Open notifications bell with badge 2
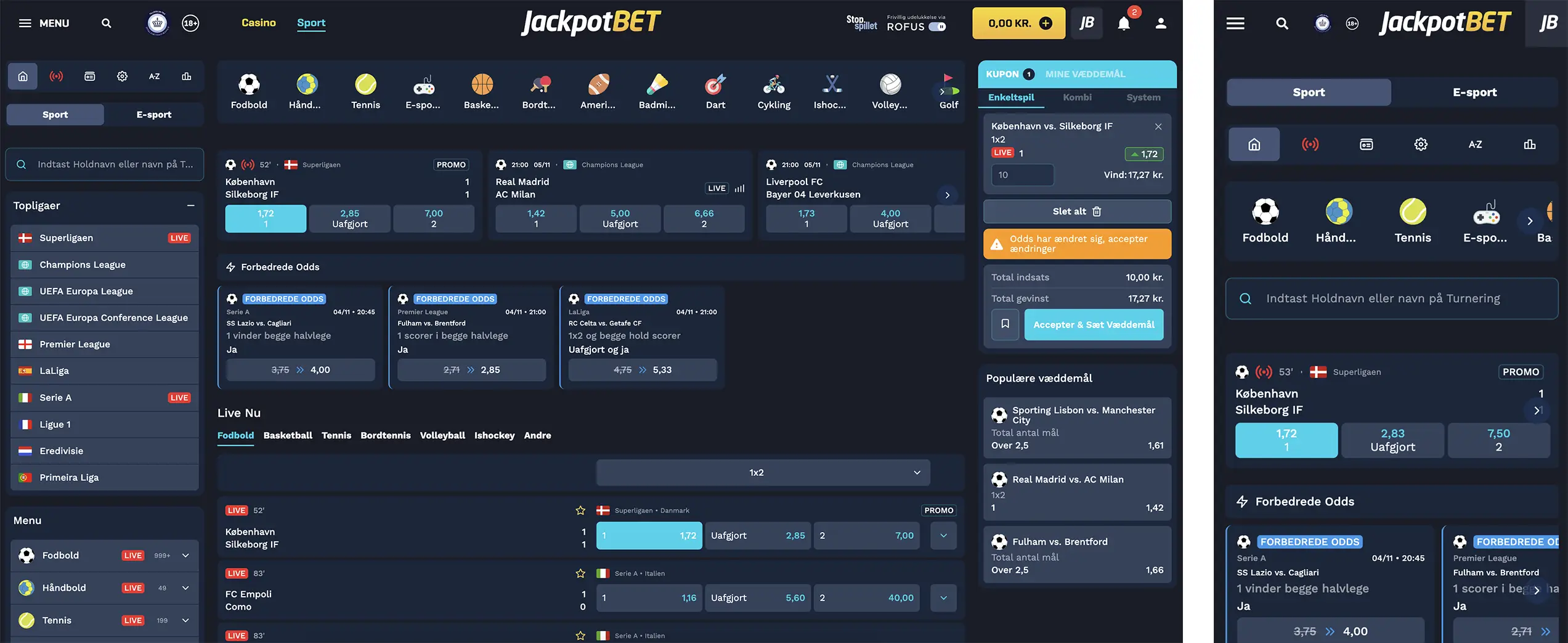The height and width of the screenshot is (643, 1568). (1124, 23)
